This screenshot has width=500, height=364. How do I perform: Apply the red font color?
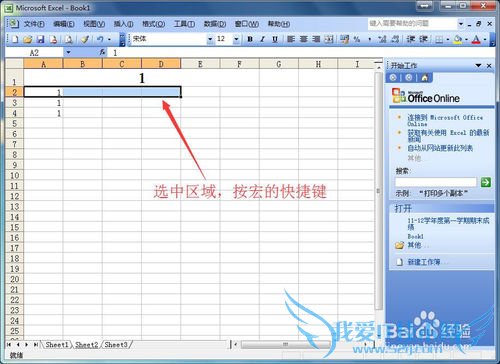point(477,39)
